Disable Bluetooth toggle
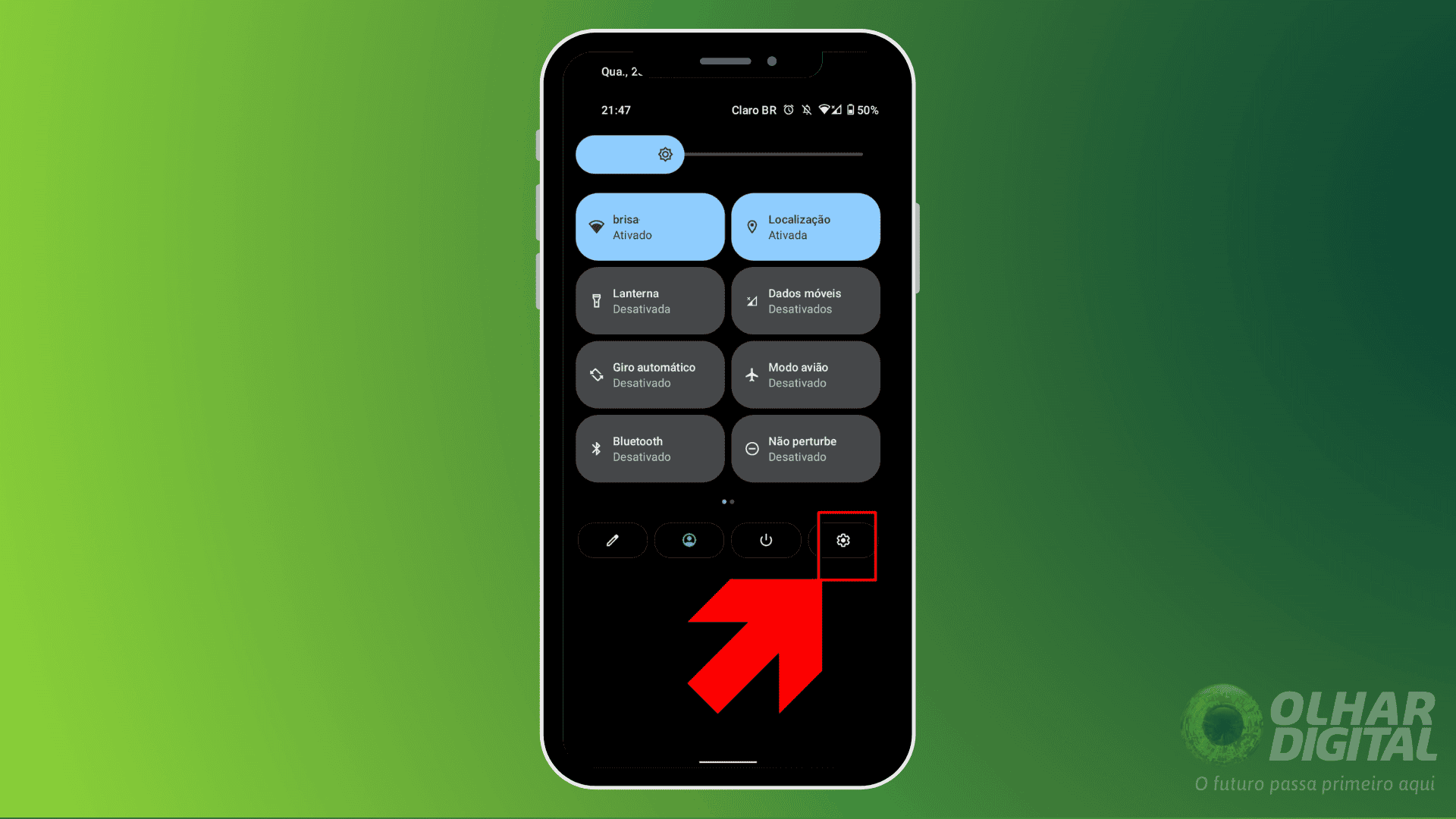The height and width of the screenshot is (819, 1456). tap(649, 448)
